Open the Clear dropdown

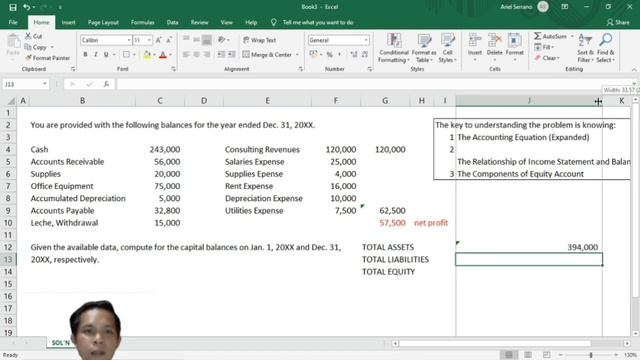click(547, 58)
